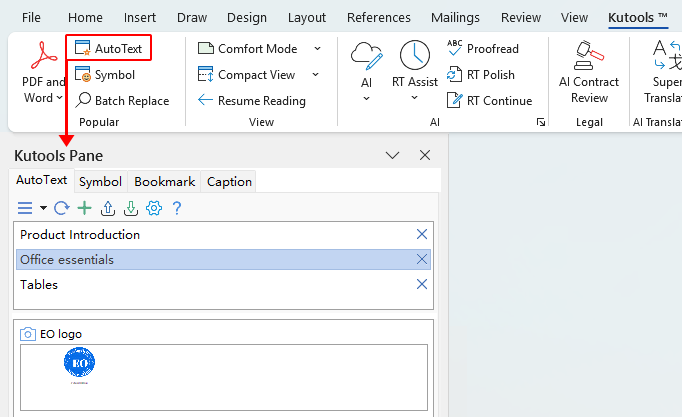Screen dimensions: 682x417
Task: Delete the Office essentials category
Action: (x=421, y=259)
